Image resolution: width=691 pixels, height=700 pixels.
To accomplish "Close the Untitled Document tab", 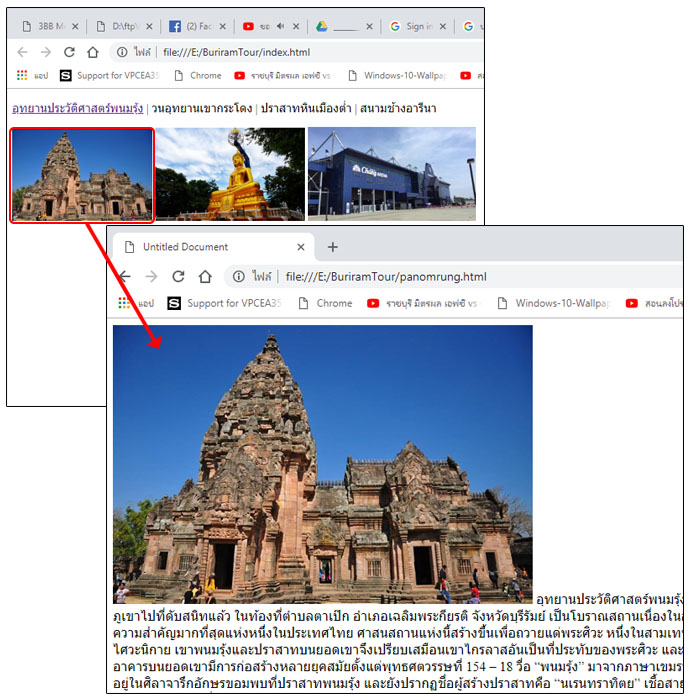I will pos(301,247).
